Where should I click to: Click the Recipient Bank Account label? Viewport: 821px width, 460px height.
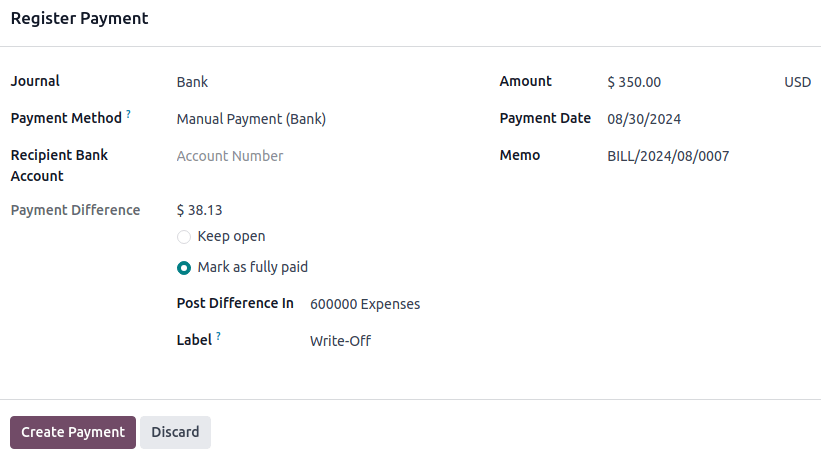pos(59,166)
